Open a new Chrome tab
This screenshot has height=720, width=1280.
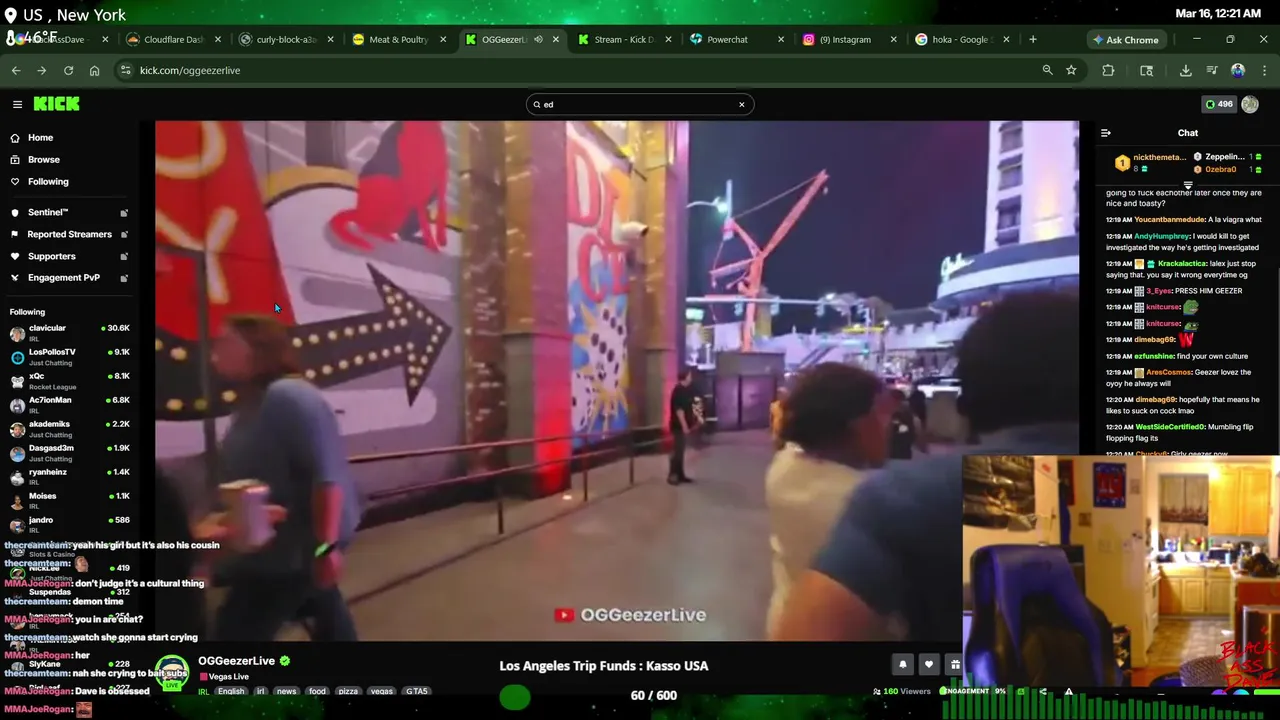coord(1033,39)
